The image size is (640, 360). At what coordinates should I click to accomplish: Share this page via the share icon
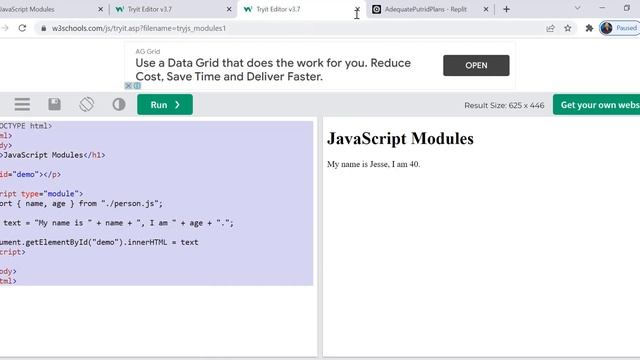pyautogui.click(x=550, y=28)
